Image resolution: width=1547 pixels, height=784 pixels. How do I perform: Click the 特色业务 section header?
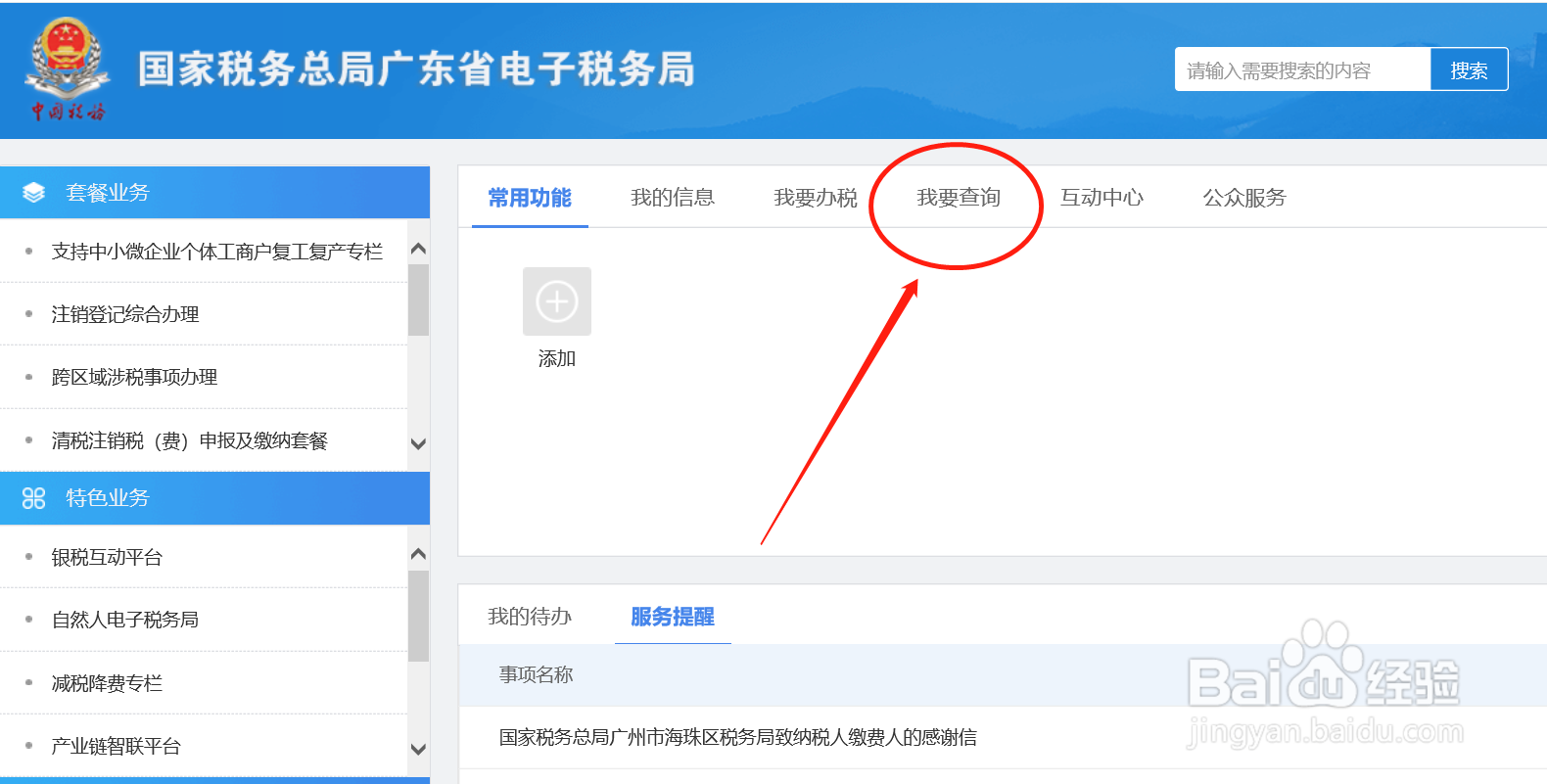click(214, 498)
